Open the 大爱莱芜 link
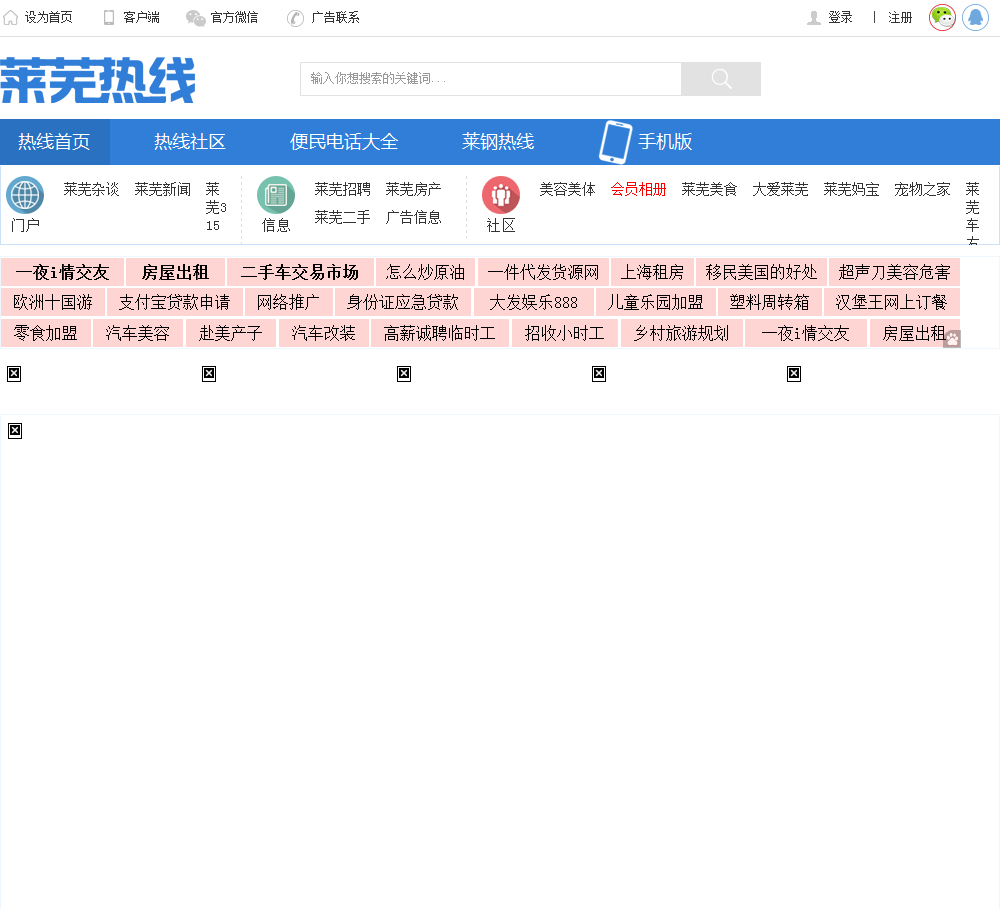1000x909 pixels. [781, 189]
